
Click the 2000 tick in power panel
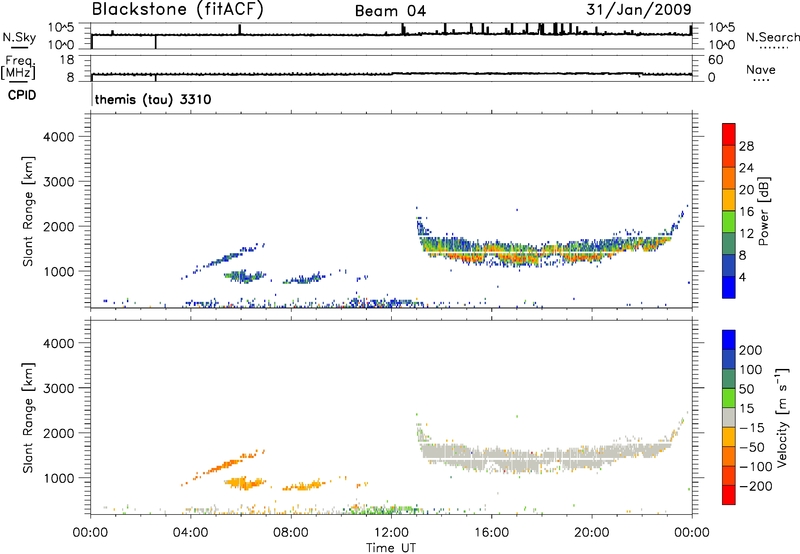click(59, 226)
